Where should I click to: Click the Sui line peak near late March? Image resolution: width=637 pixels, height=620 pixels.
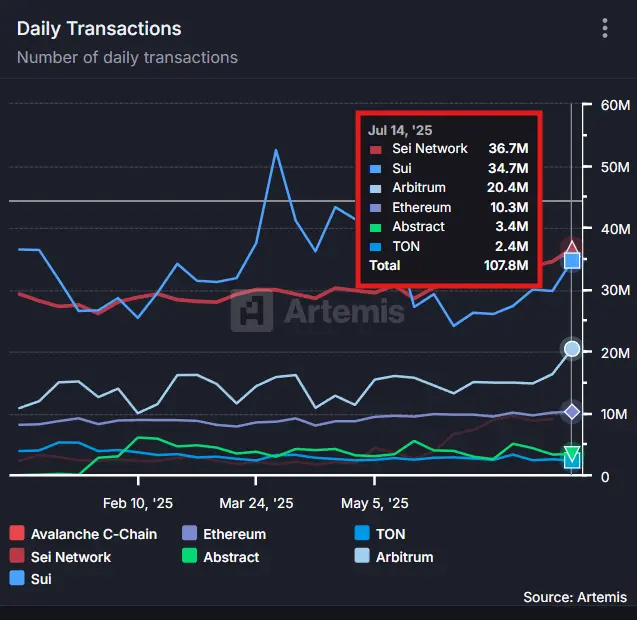[276, 151]
